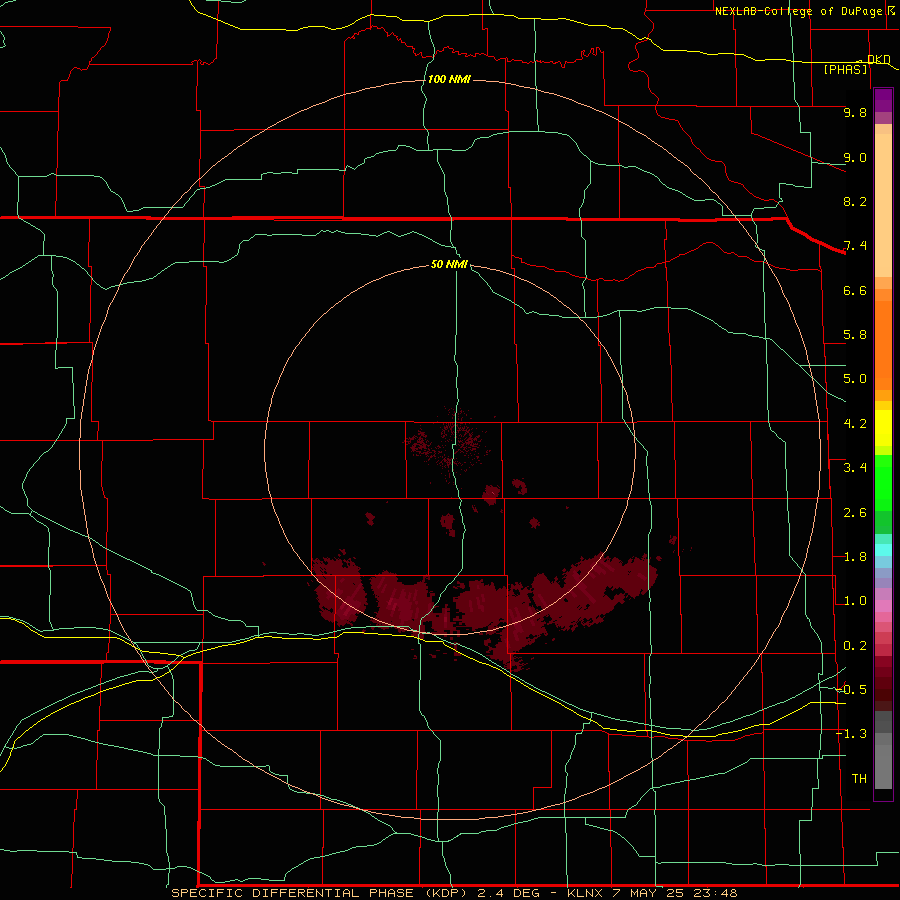Pick the bright green band on color bar
Image resolution: width=900 pixels, height=900 pixels.
pos(883,483)
